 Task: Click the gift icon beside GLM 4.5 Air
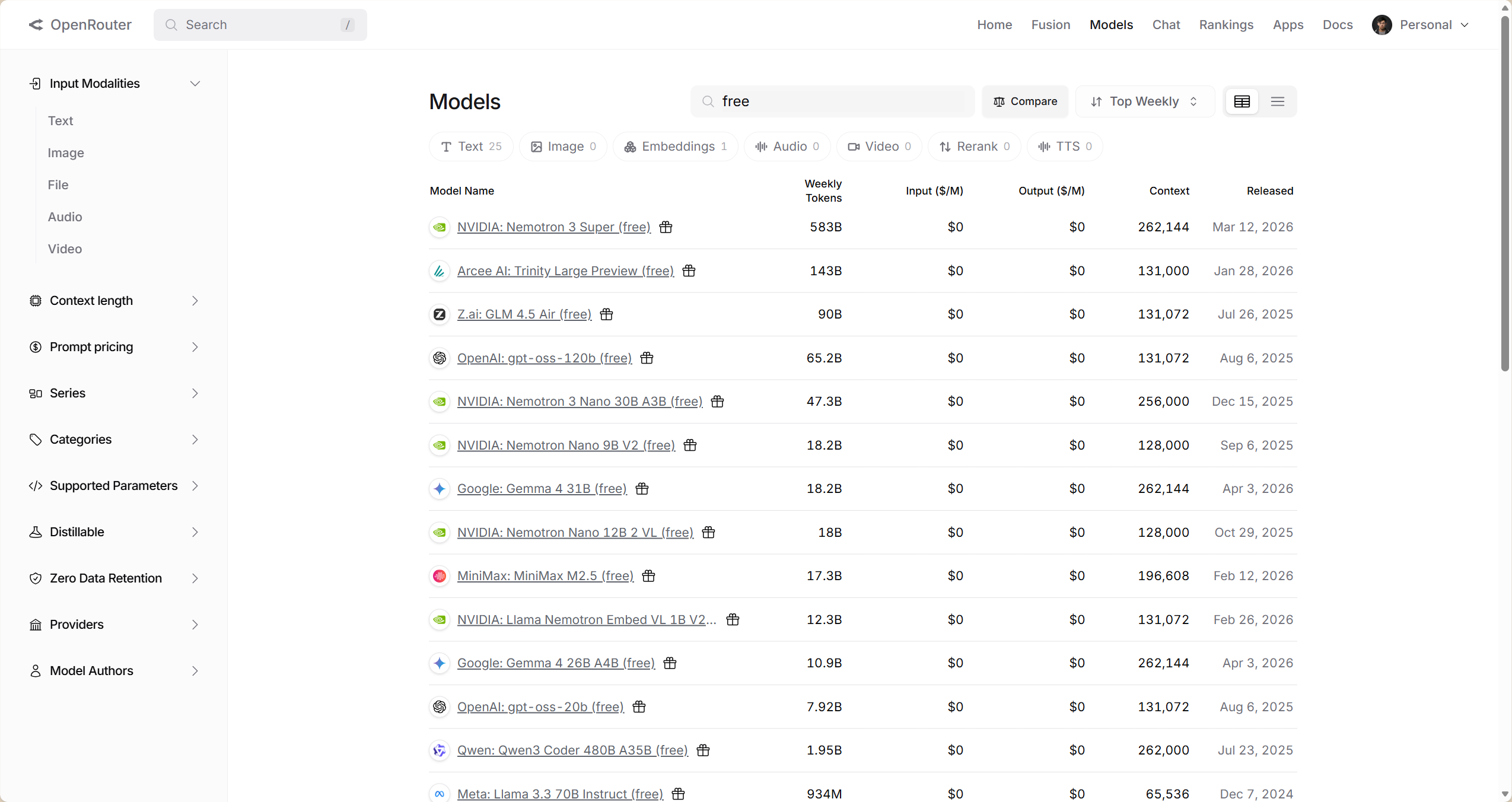tap(606, 314)
